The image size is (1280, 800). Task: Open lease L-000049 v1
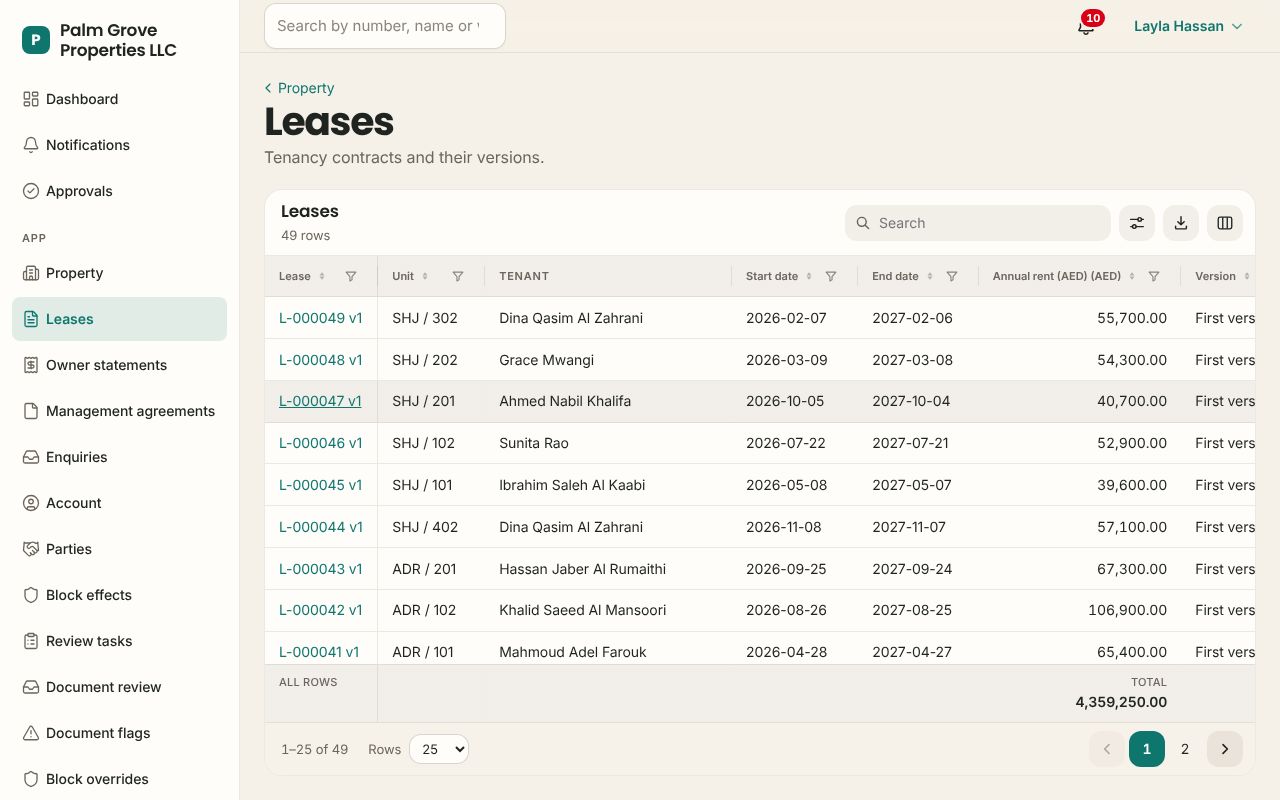320,318
